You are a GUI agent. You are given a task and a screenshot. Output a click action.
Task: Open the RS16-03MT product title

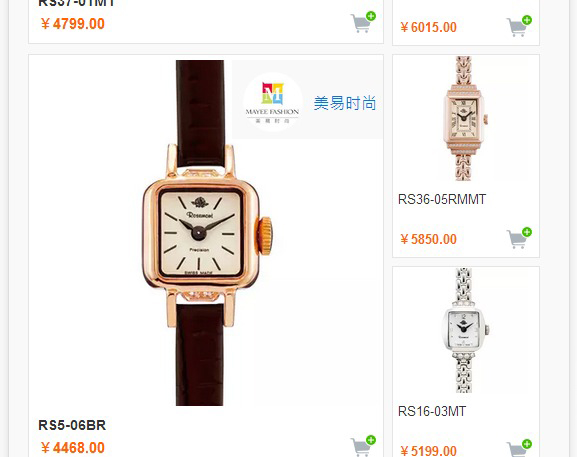[x=432, y=411]
